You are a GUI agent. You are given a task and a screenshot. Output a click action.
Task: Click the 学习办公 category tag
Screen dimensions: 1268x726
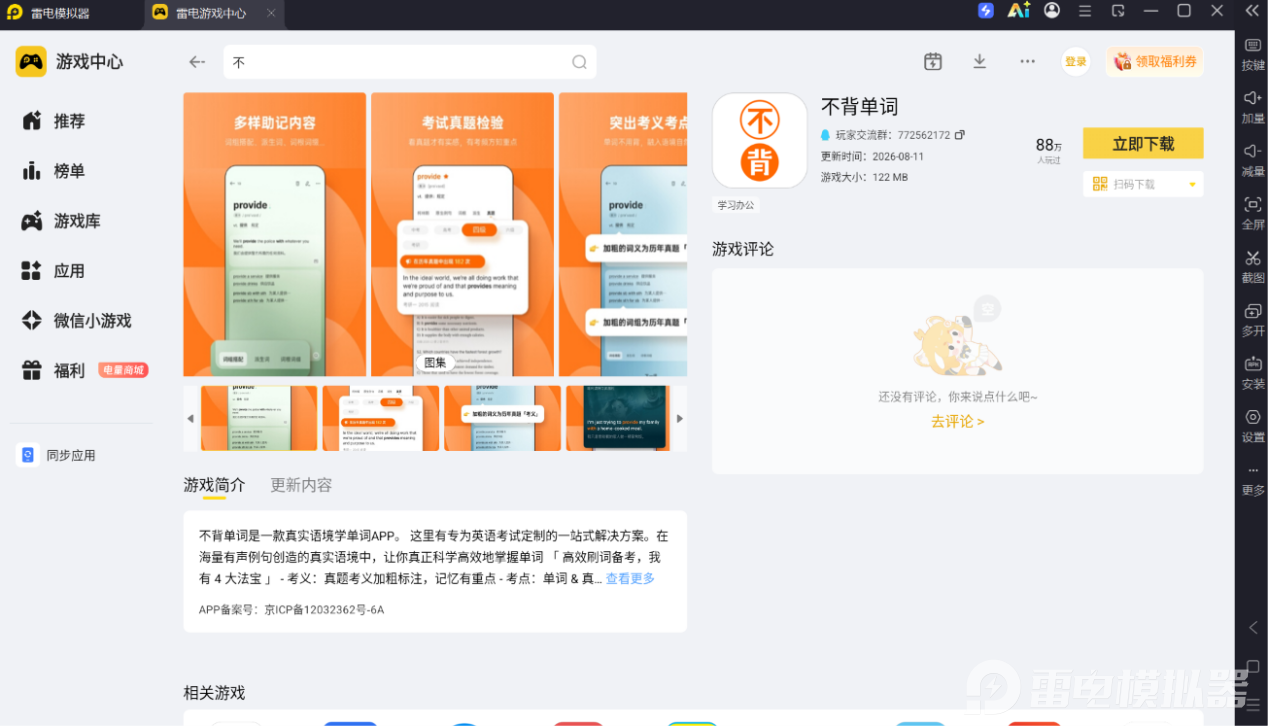[x=736, y=205]
